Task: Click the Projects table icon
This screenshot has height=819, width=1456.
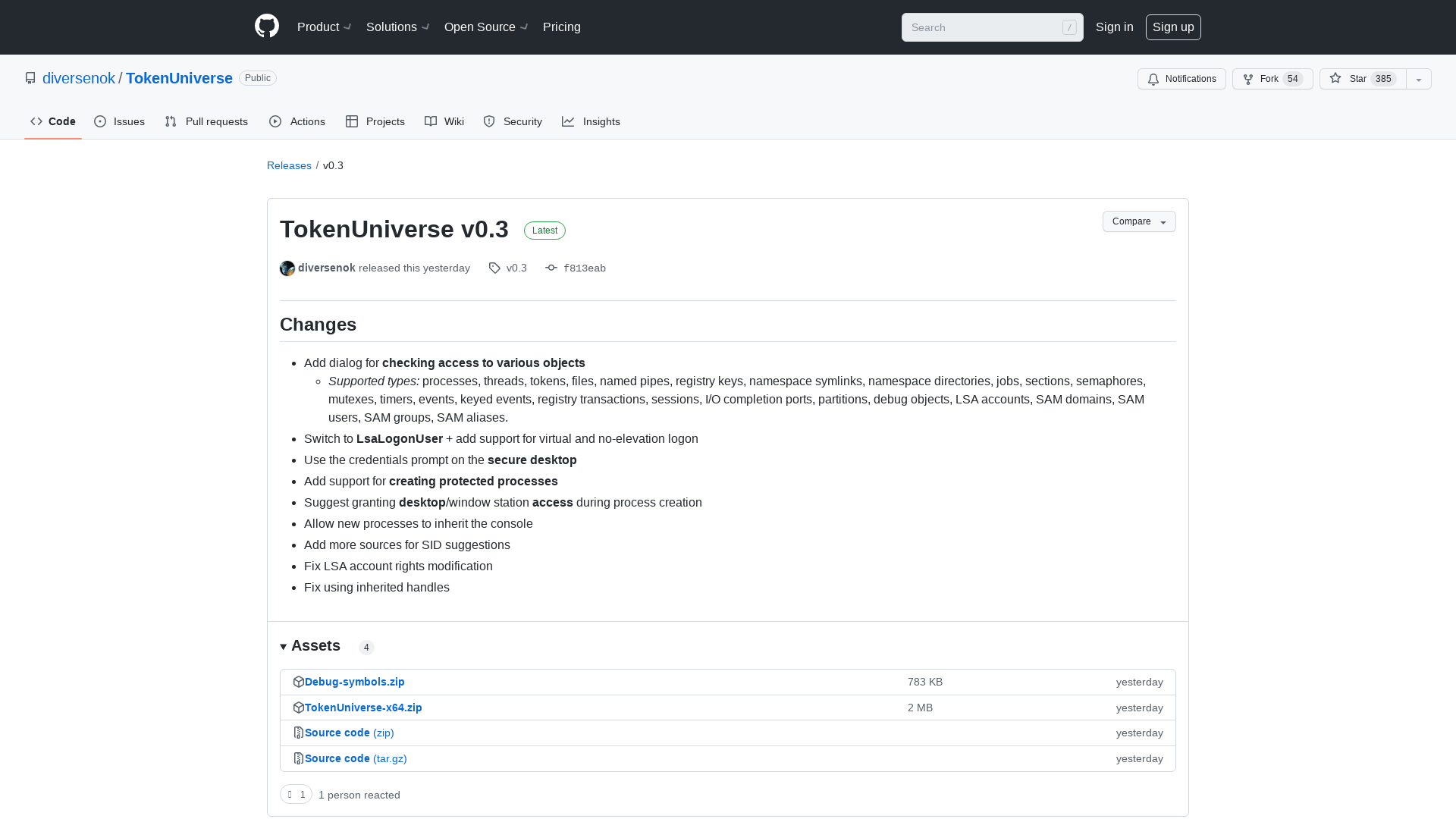Action: point(352,121)
